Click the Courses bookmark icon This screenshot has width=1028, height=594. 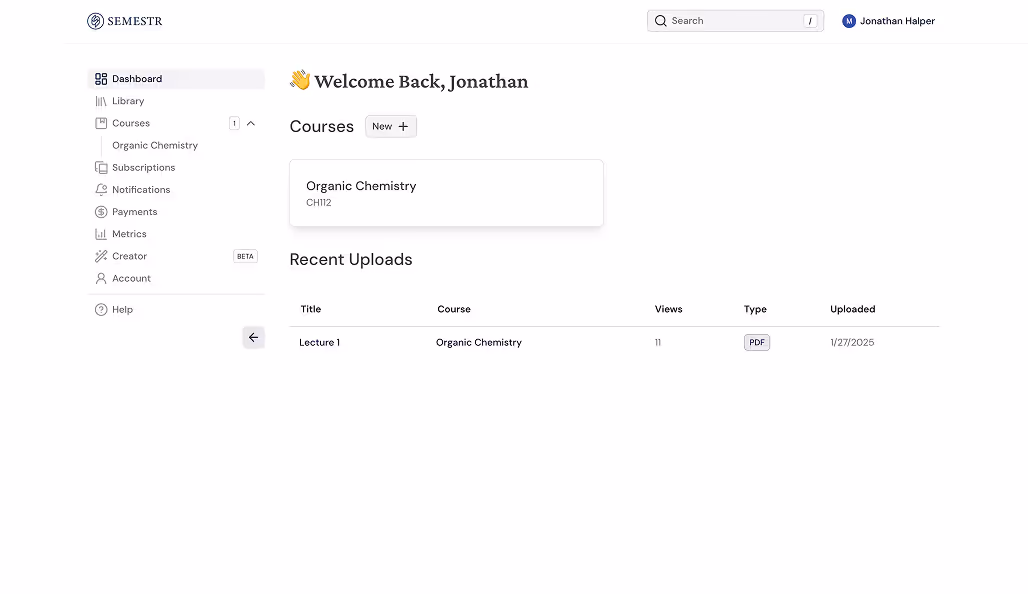point(101,123)
